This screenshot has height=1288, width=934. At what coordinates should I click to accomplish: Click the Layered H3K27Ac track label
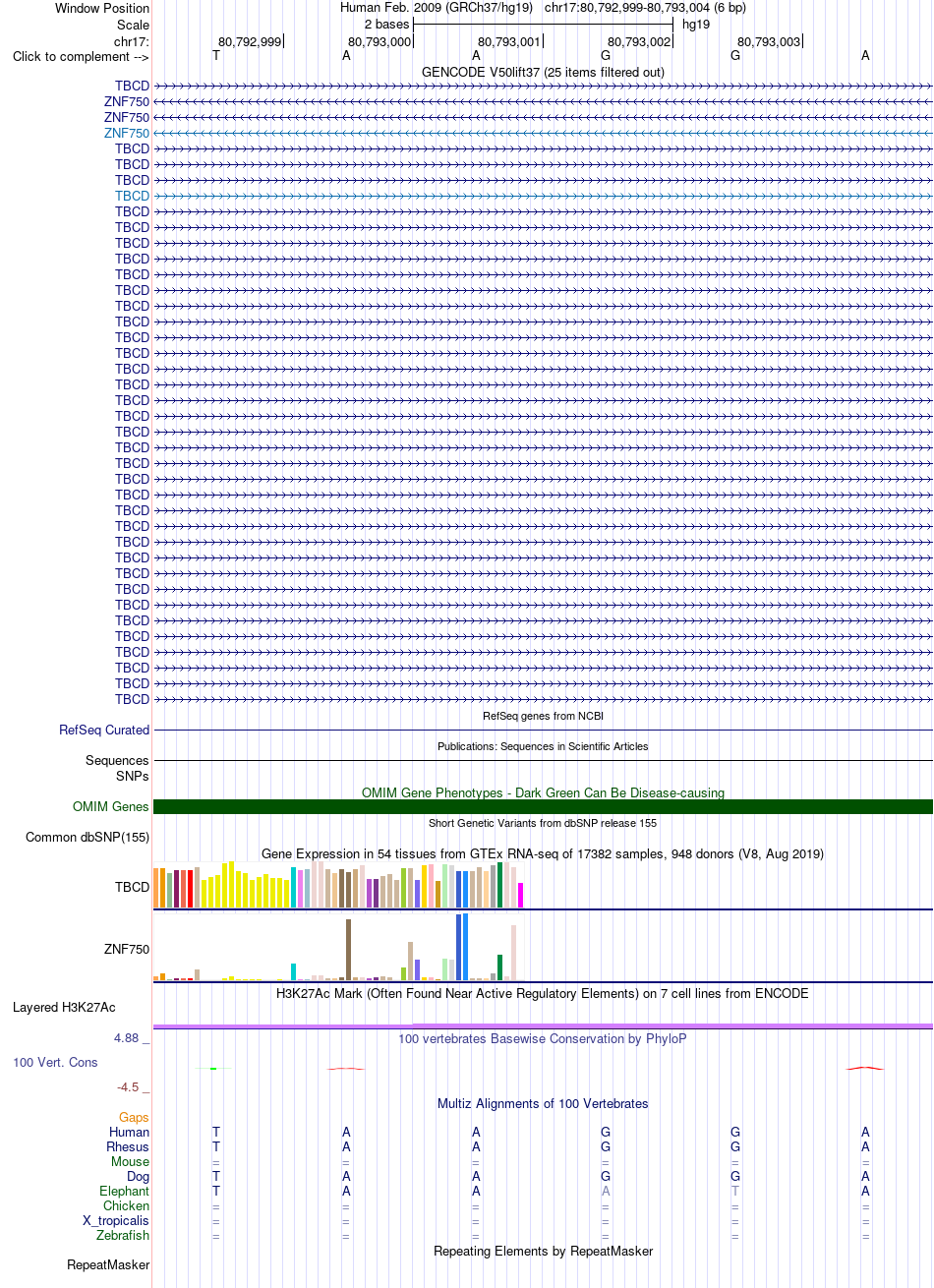coord(64,1008)
